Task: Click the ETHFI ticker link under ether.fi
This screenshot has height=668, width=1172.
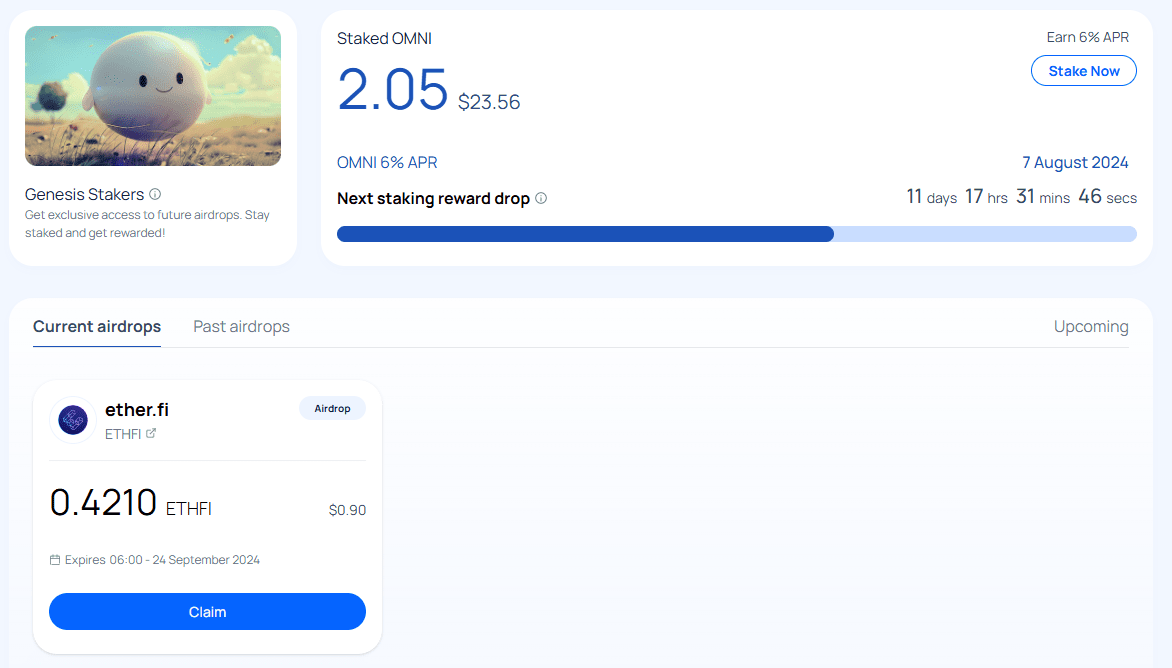Action: coord(123,434)
